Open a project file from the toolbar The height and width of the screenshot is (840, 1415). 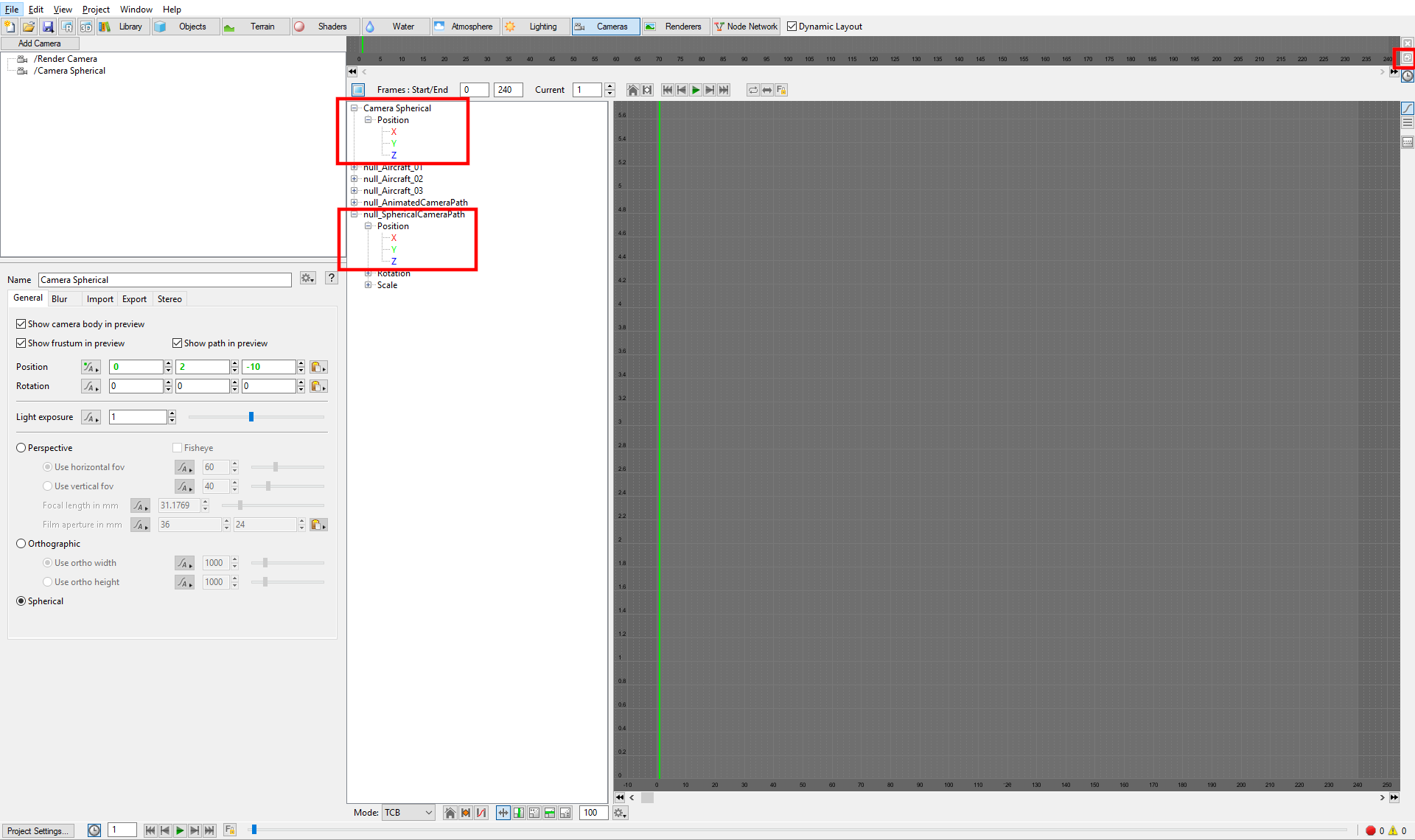(29, 27)
